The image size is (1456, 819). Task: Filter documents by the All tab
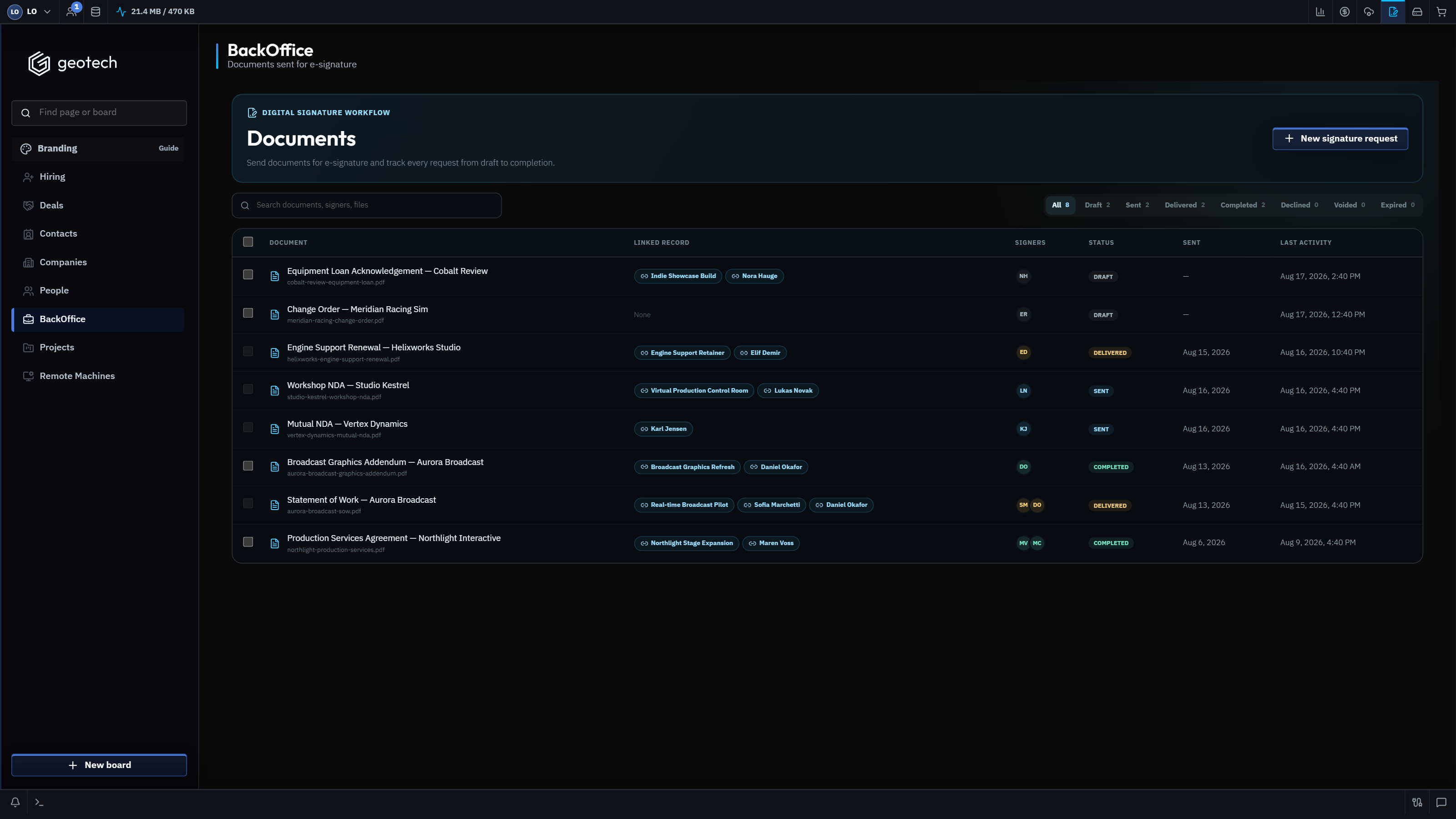click(1060, 205)
